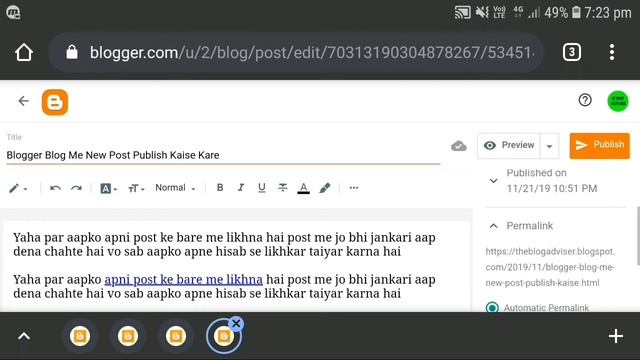Click the Redo icon
The width and height of the screenshot is (640, 360).
pyautogui.click(x=76, y=188)
